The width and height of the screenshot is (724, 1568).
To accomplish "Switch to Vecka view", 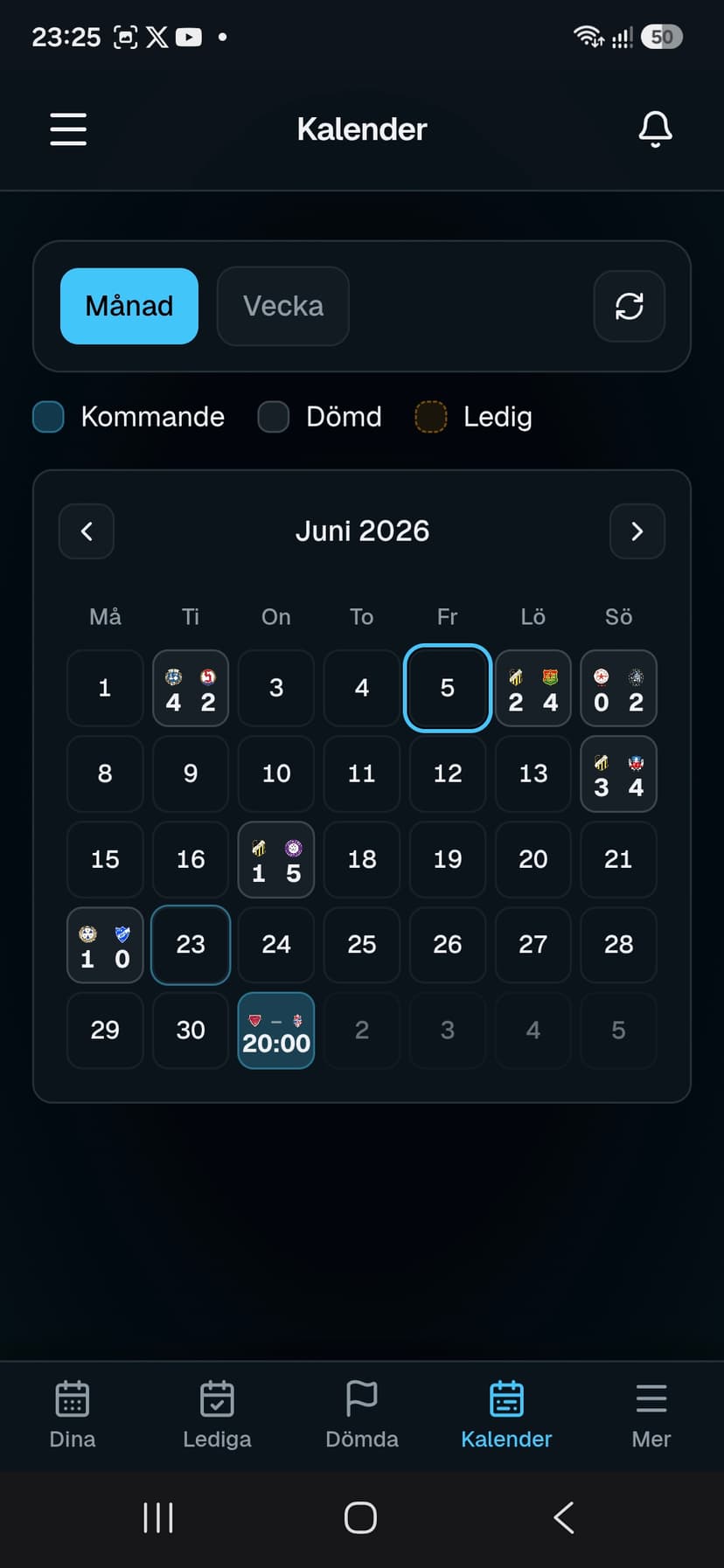I will click(283, 306).
